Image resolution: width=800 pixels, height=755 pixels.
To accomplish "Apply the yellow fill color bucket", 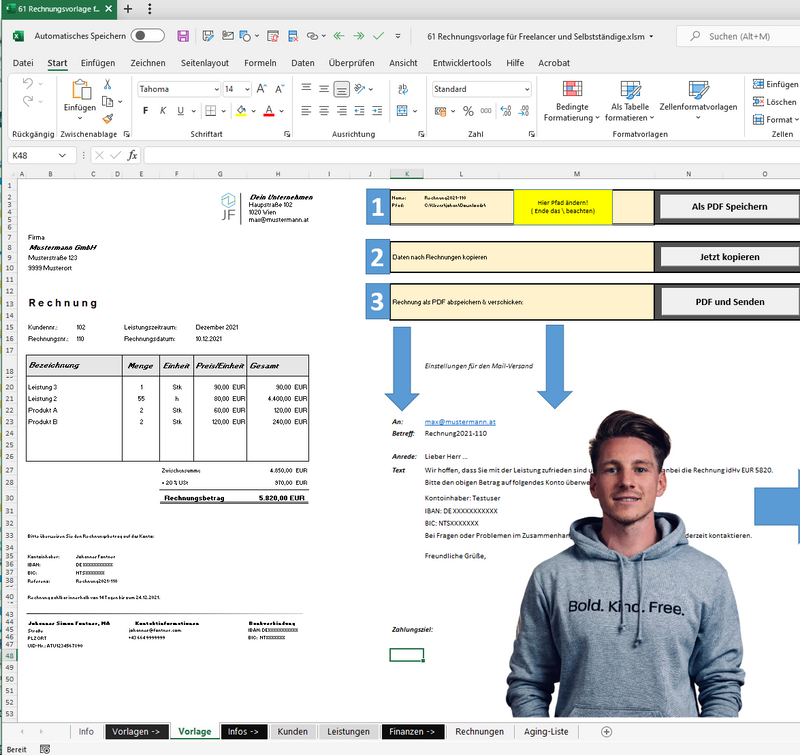I will coord(241,111).
